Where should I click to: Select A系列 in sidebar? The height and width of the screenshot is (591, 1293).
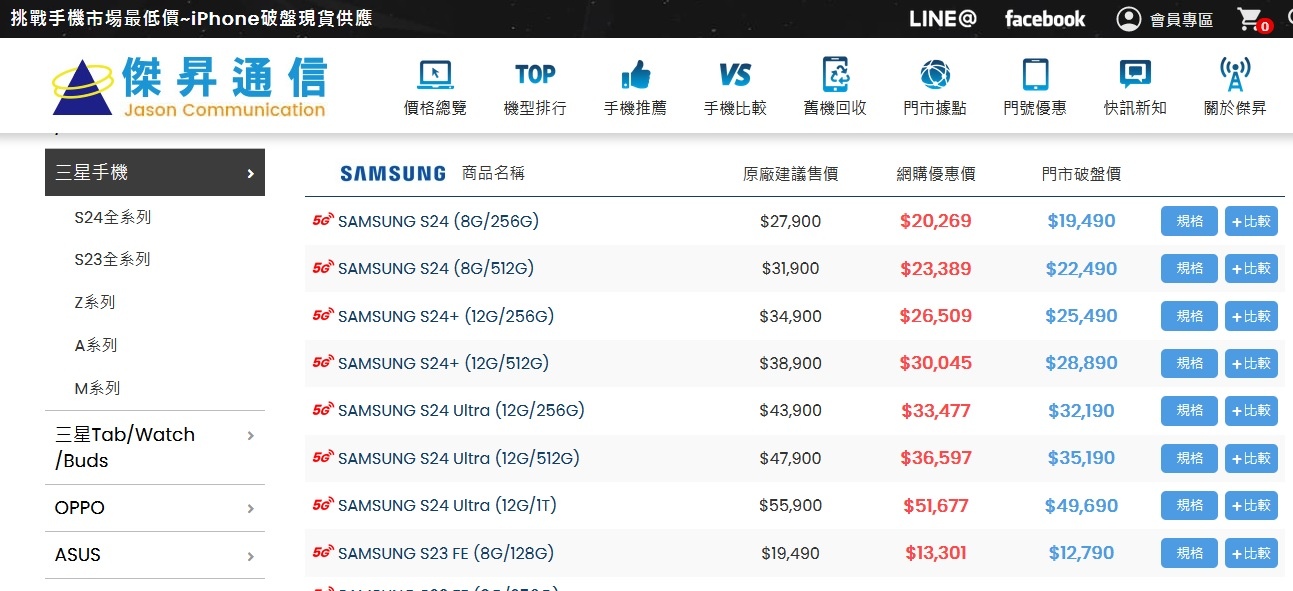tap(96, 345)
